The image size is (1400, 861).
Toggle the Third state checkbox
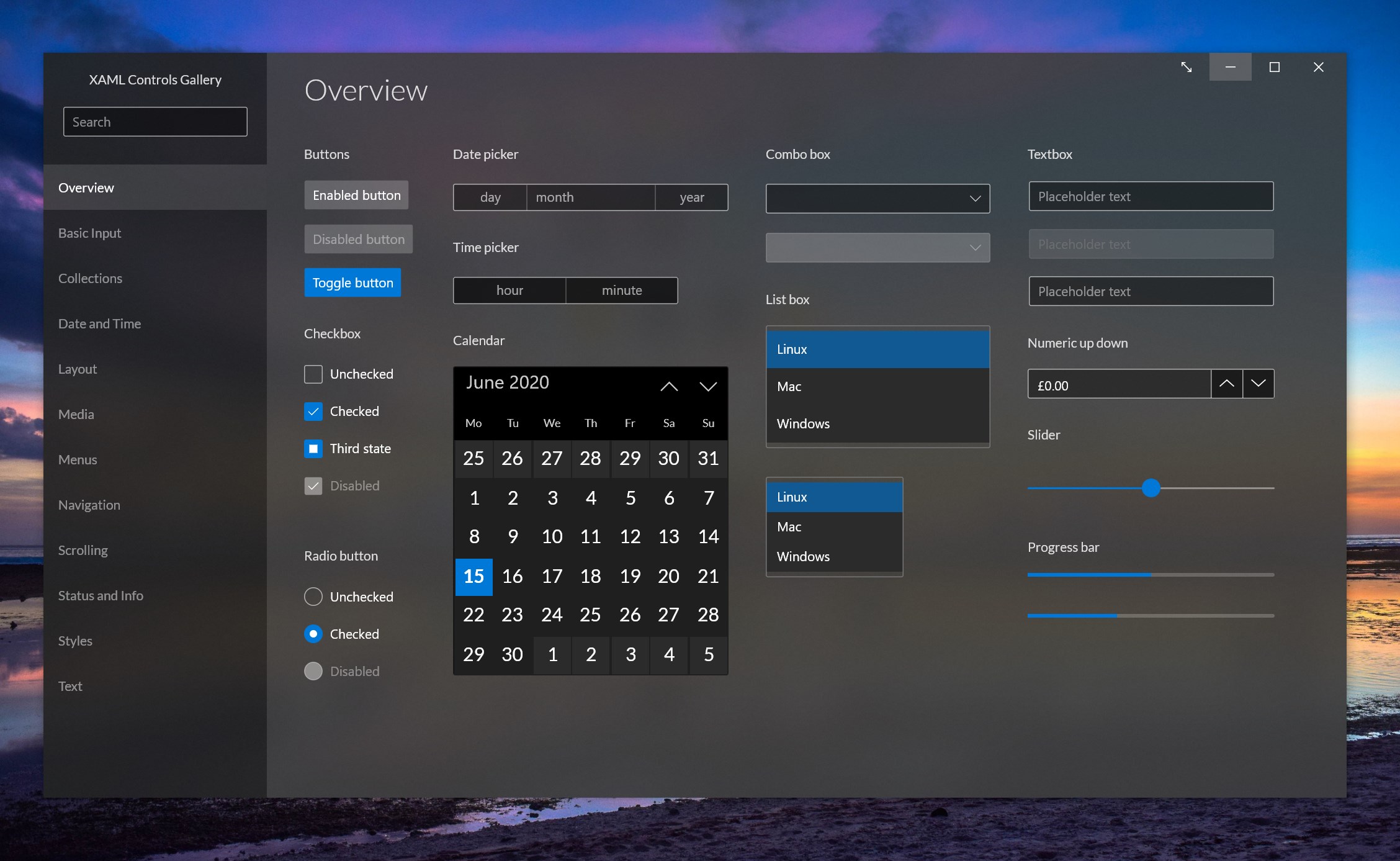click(x=313, y=449)
